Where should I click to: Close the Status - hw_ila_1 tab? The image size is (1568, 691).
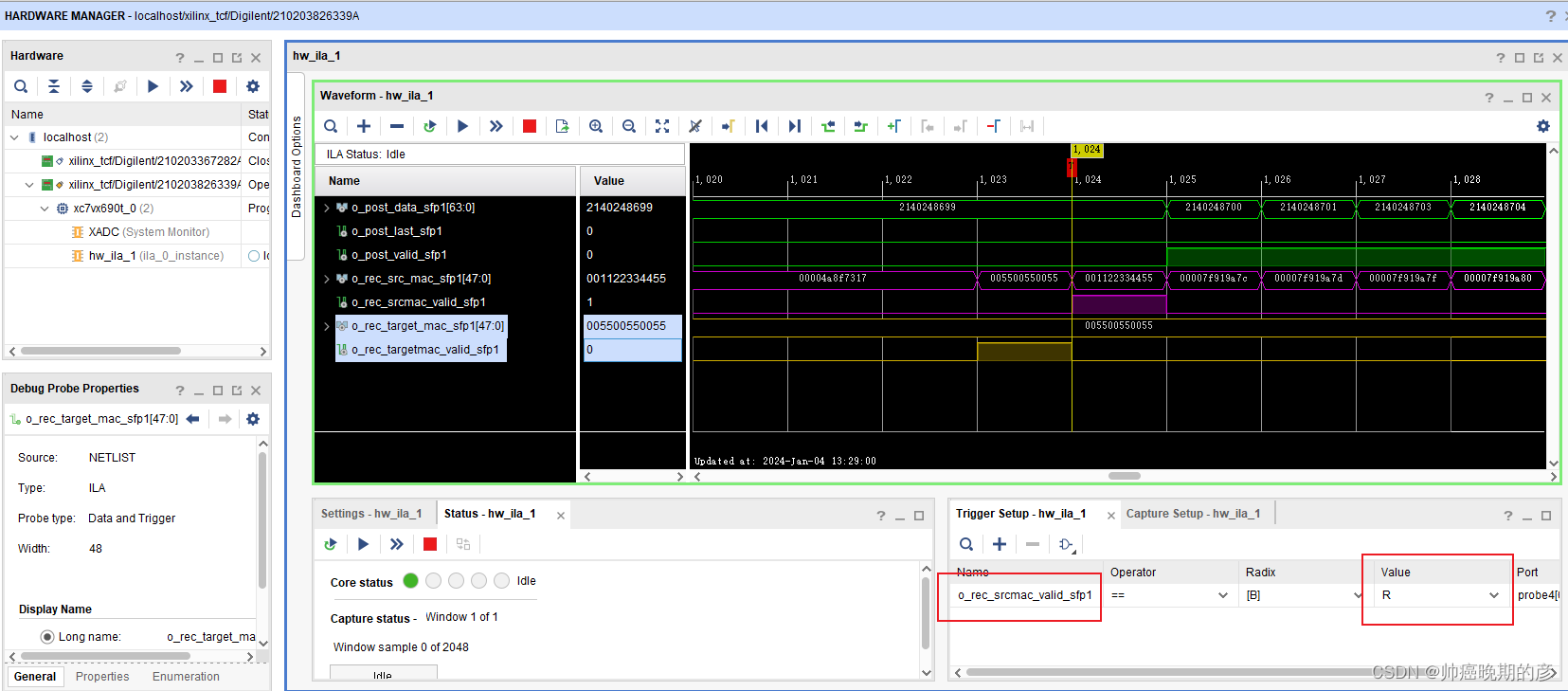[x=561, y=516]
